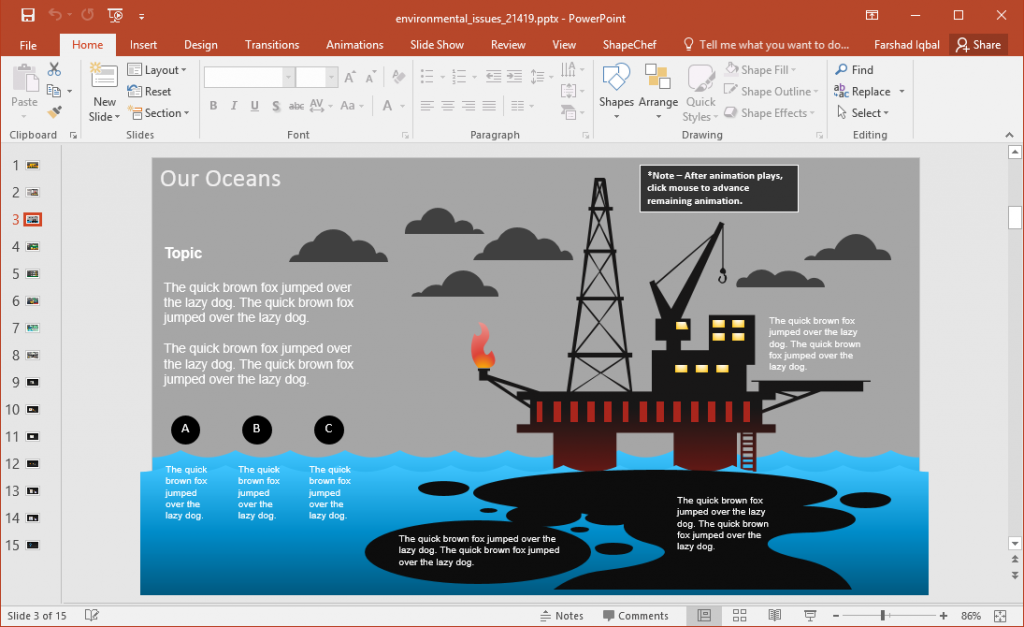Switch to the Design tab

tap(200, 44)
